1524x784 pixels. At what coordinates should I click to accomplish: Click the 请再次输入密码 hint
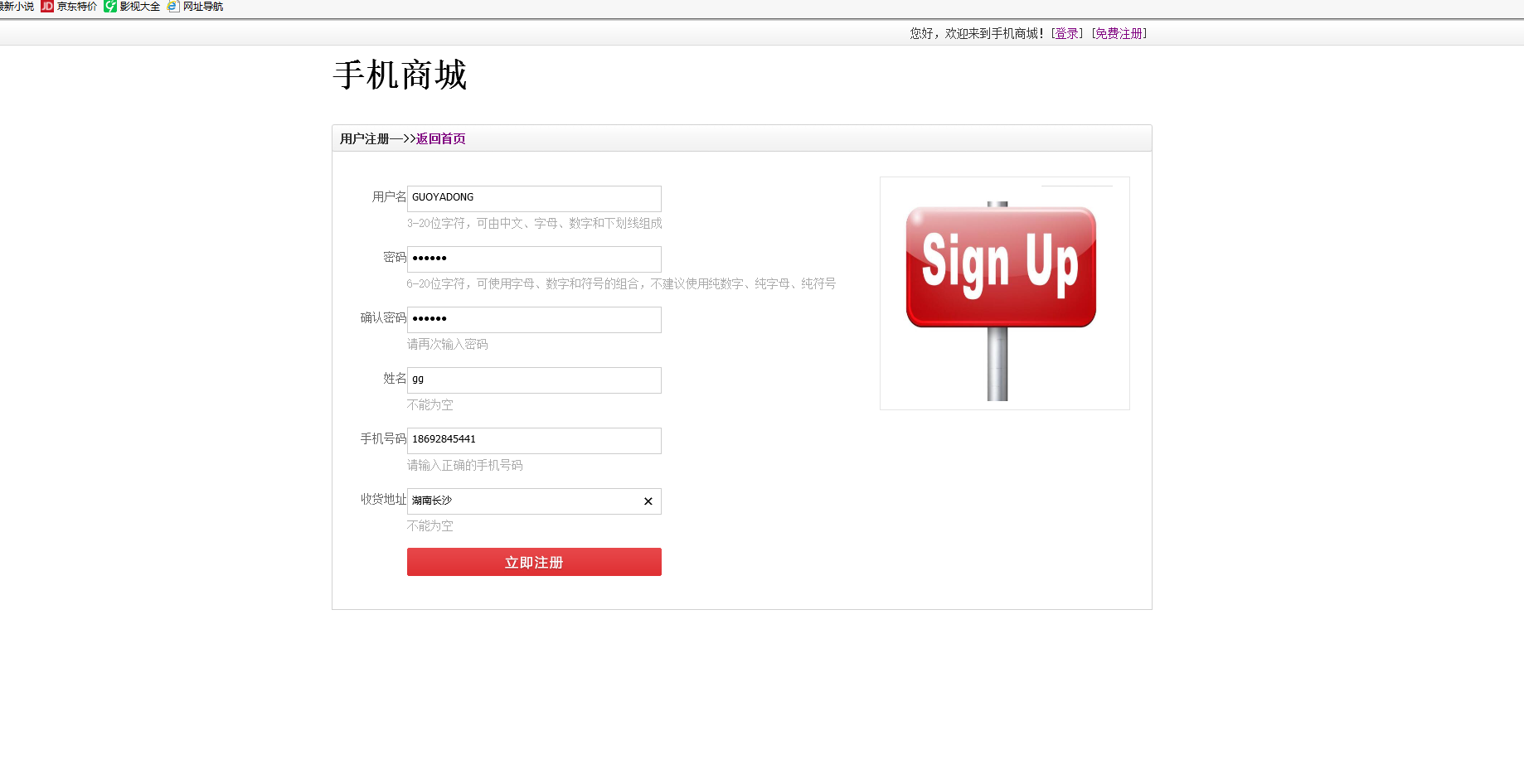click(448, 344)
